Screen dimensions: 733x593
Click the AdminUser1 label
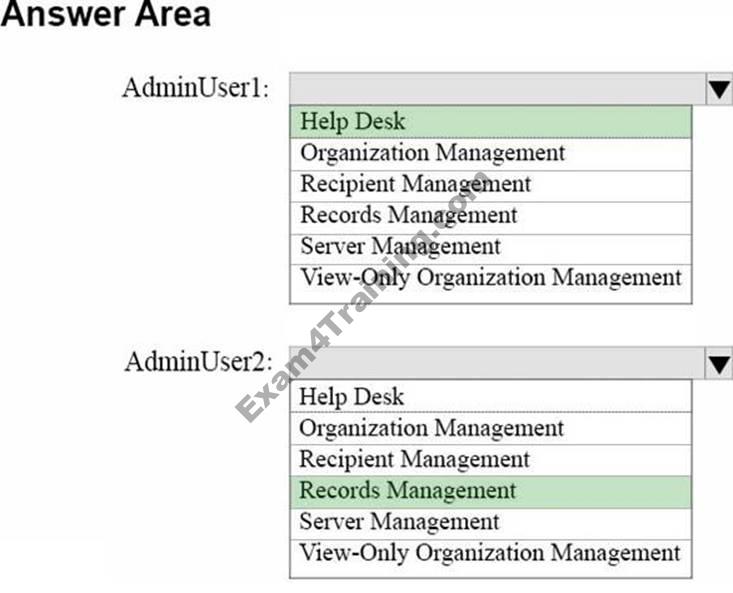195,89
